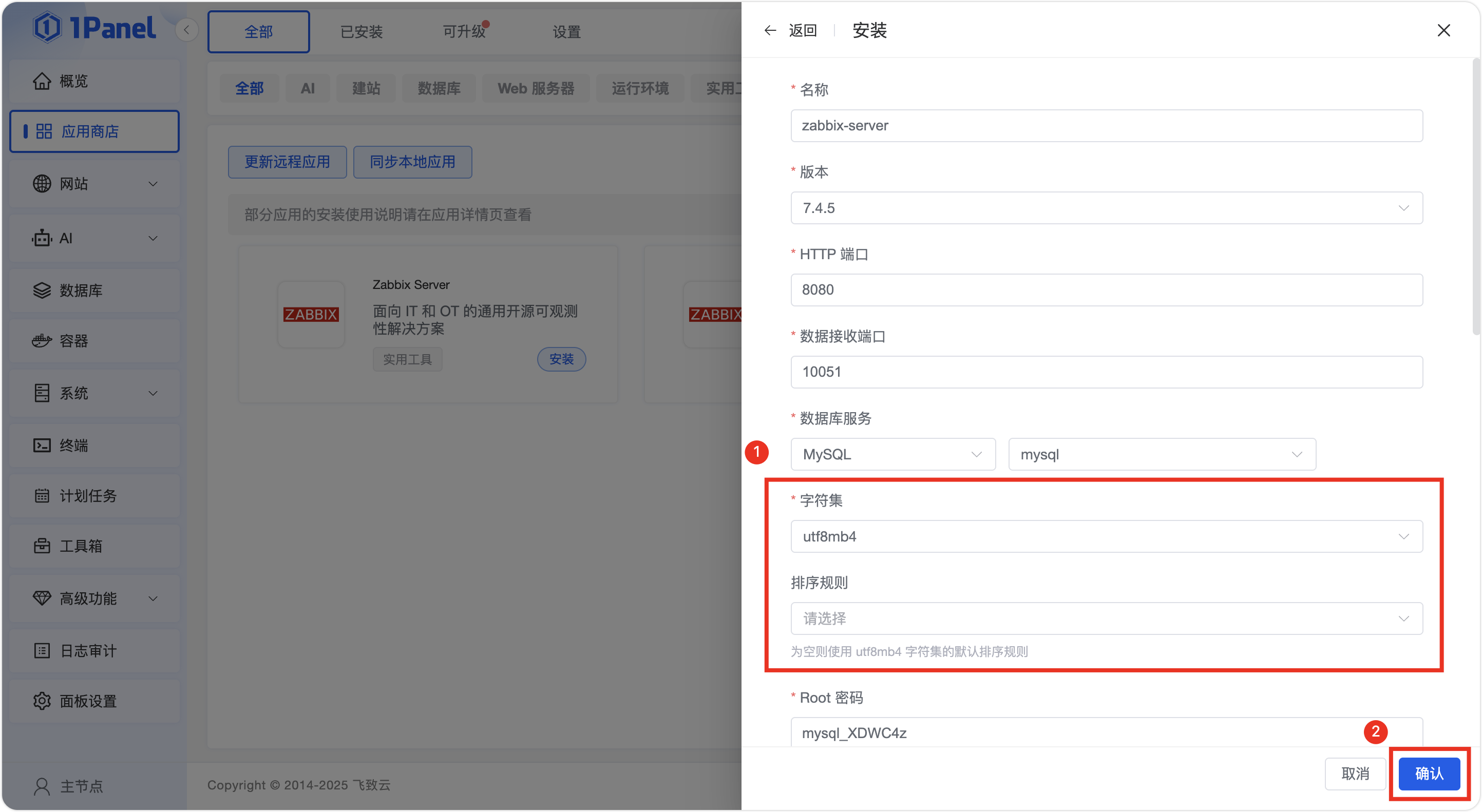Click the Confirm button
The image size is (1482, 812).
click(1429, 774)
